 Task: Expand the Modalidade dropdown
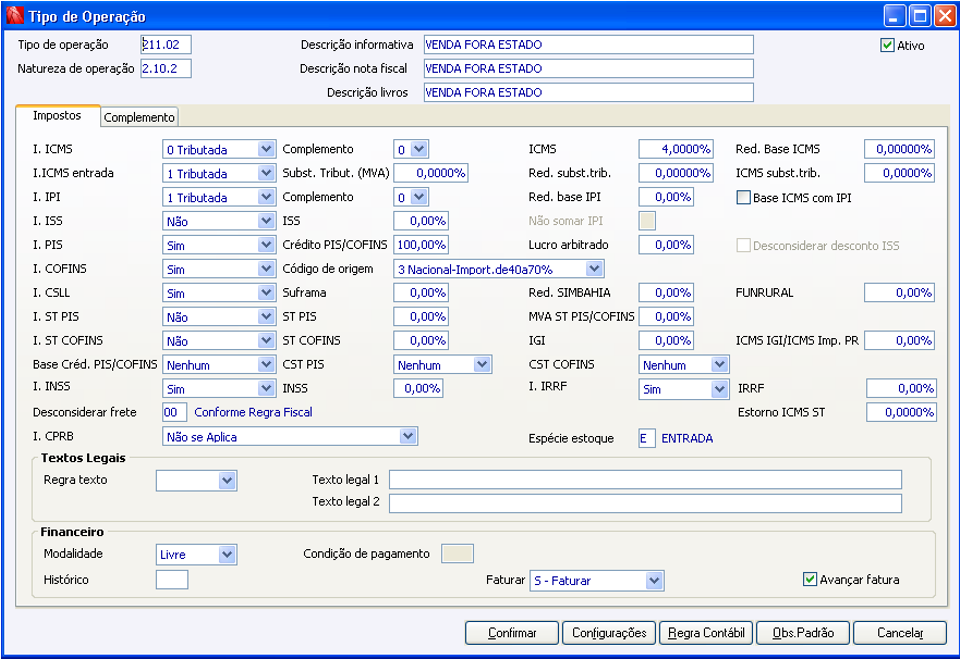coord(227,554)
